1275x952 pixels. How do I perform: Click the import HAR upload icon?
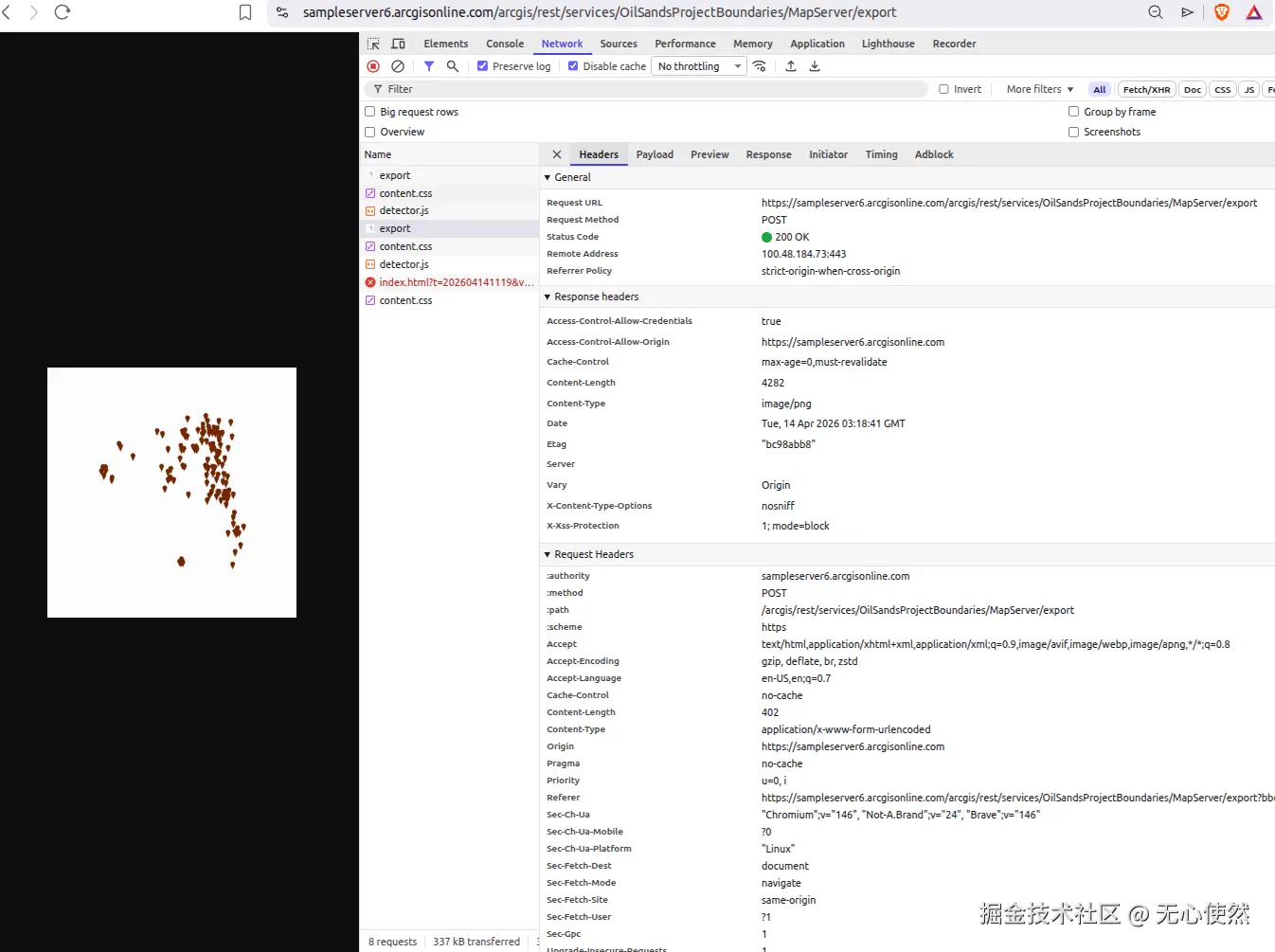[x=791, y=66]
